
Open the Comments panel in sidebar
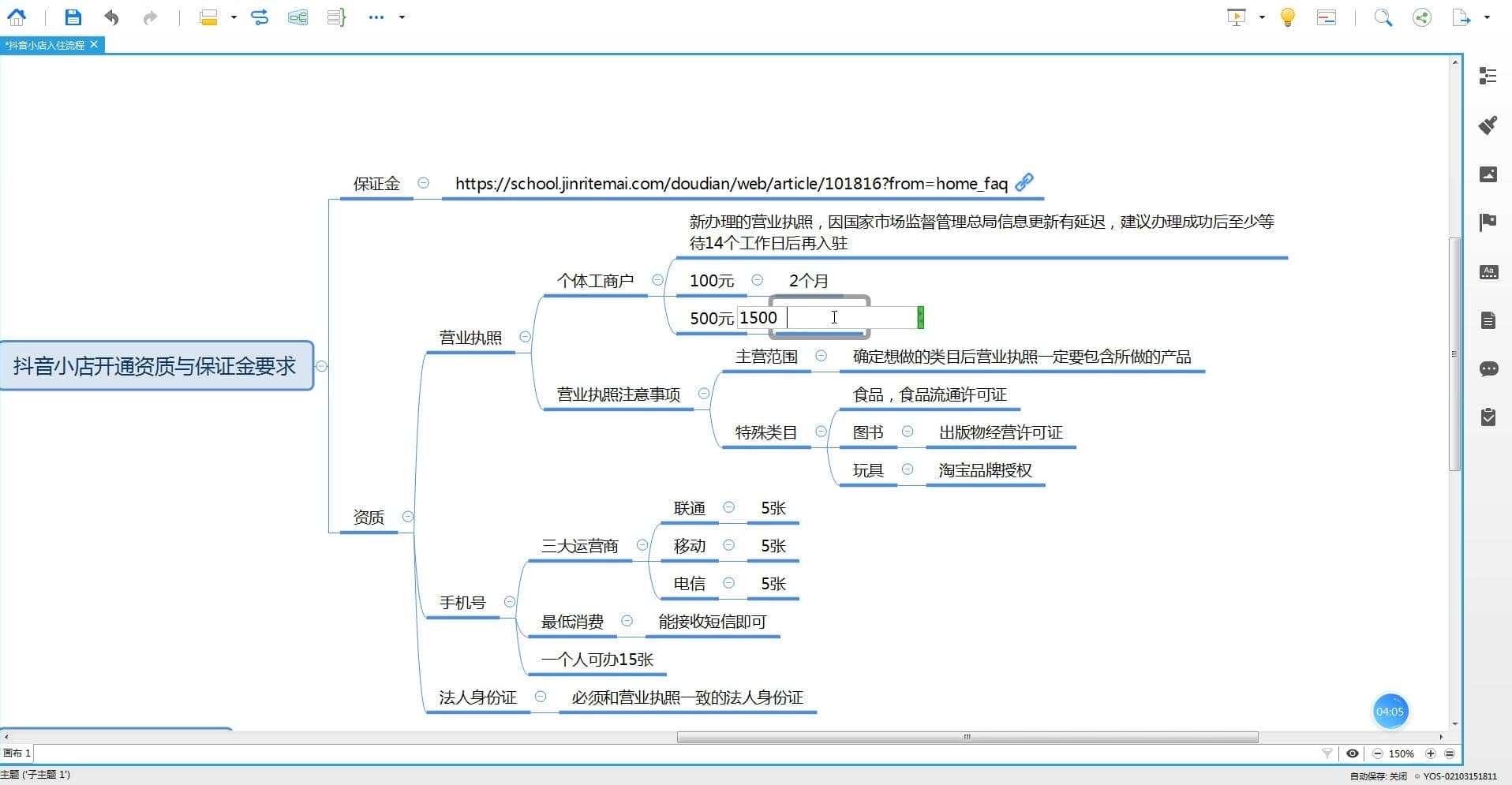pyautogui.click(x=1488, y=368)
